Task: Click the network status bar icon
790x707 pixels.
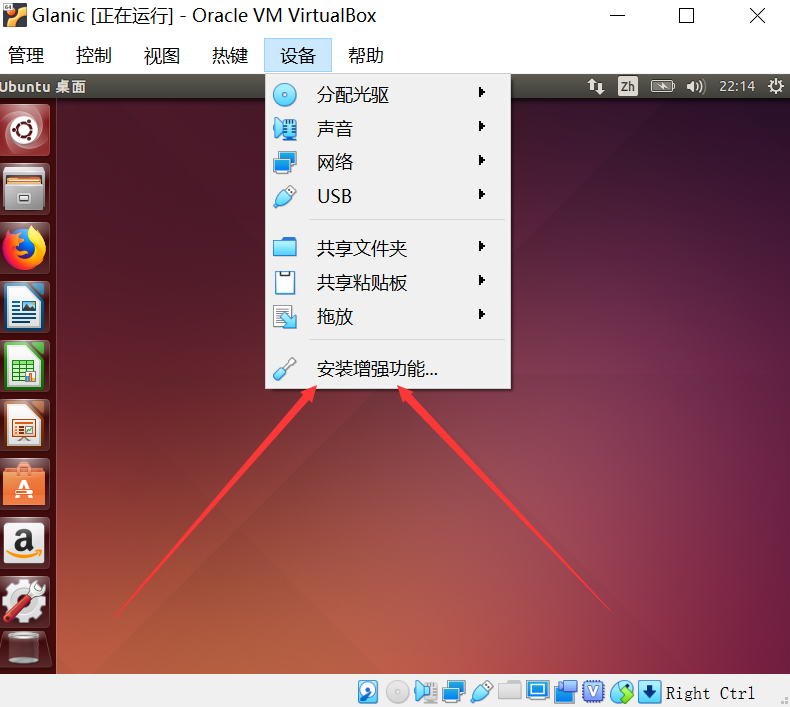Action: pyautogui.click(x=453, y=692)
